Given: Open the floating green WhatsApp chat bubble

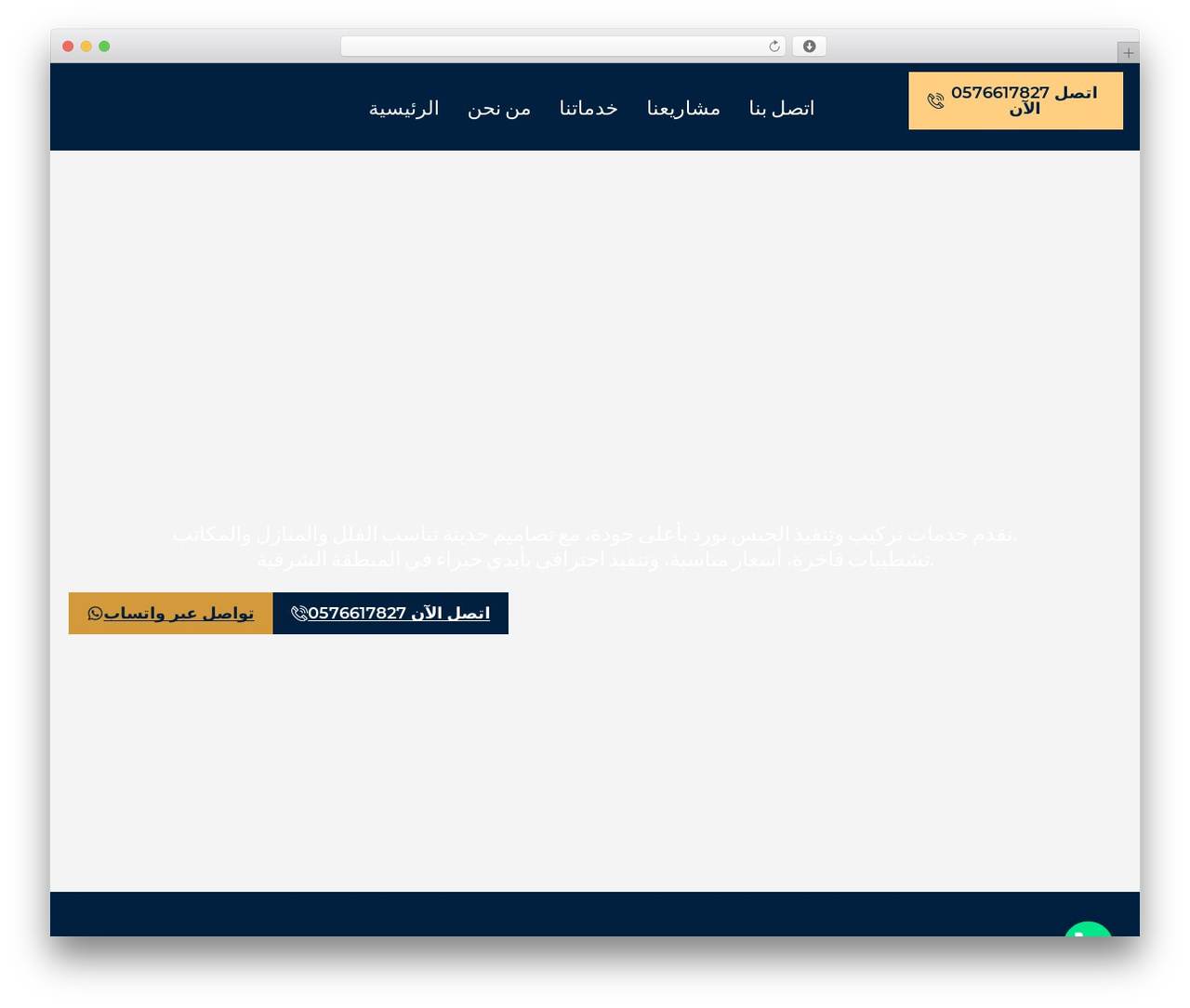Looking at the screenshot, I should click(1089, 930).
